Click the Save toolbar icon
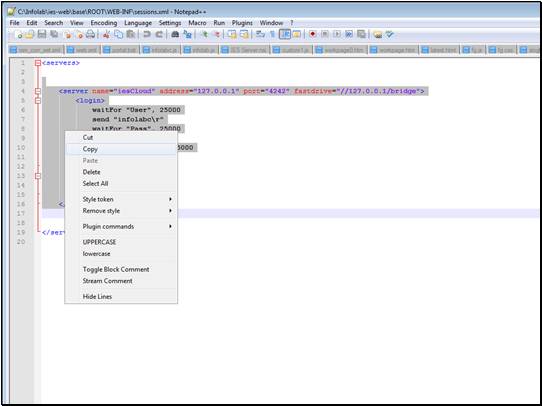This screenshot has width=542, height=406. 42,35
